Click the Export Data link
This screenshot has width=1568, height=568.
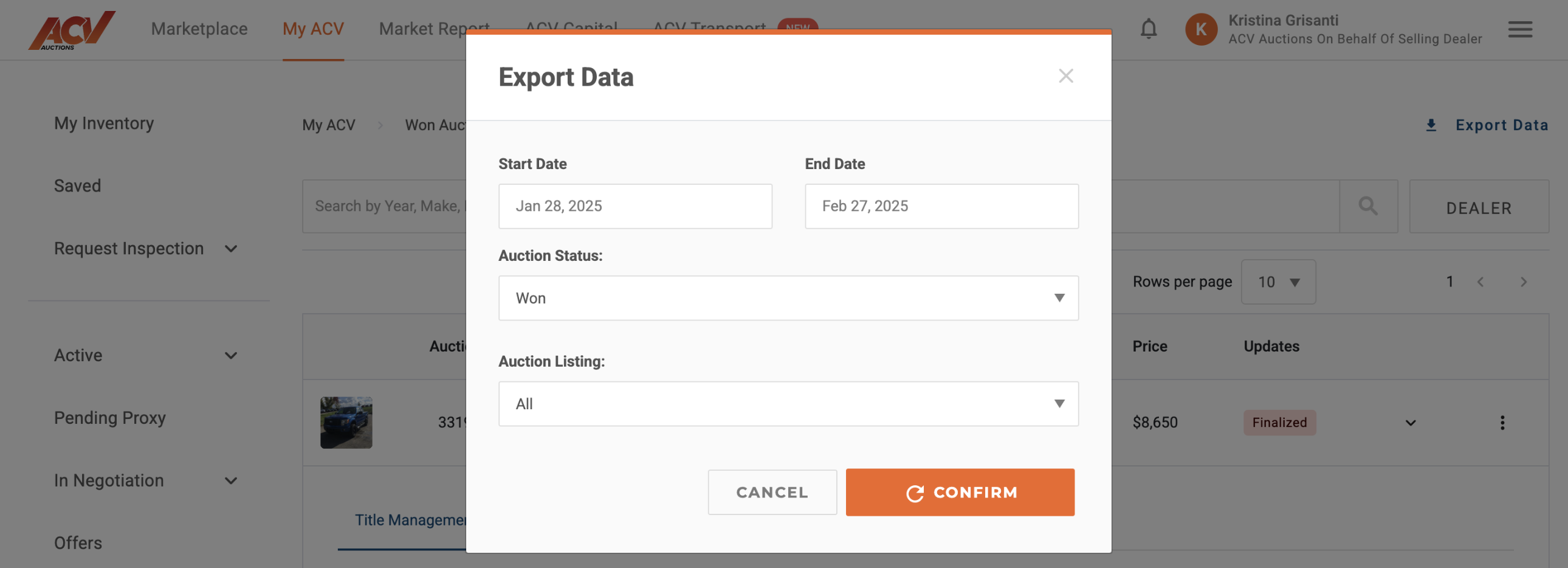coord(1501,125)
